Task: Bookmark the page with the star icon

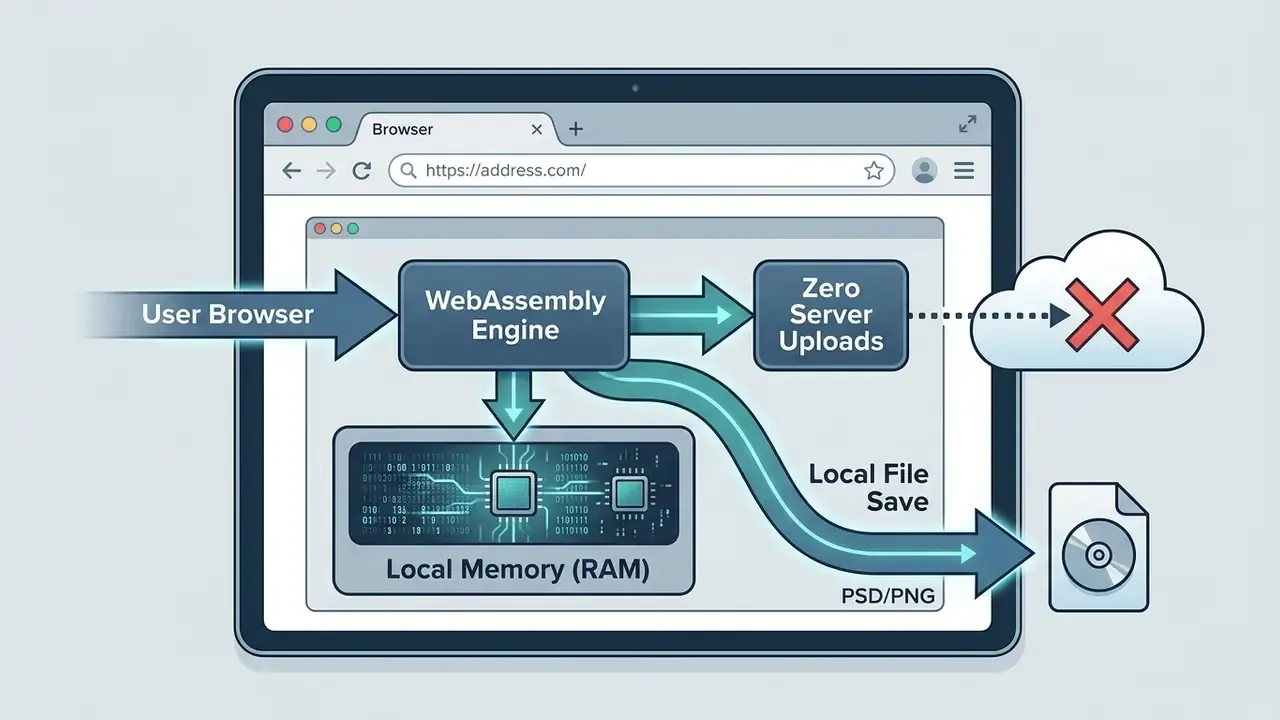Action: tap(874, 171)
